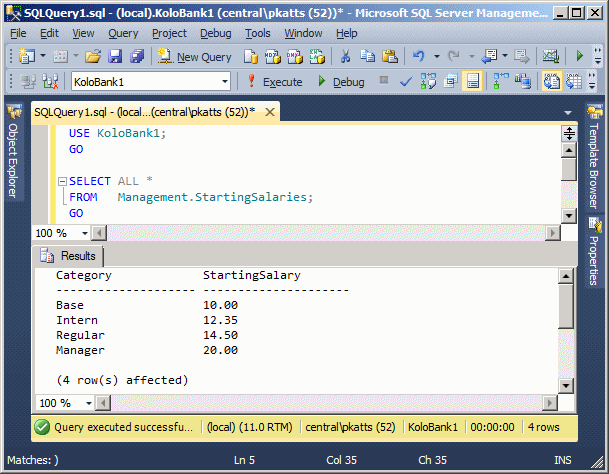This screenshot has width=609, height=474.
Task: Click the Paste clipboard icon
Action: [390, 56]
